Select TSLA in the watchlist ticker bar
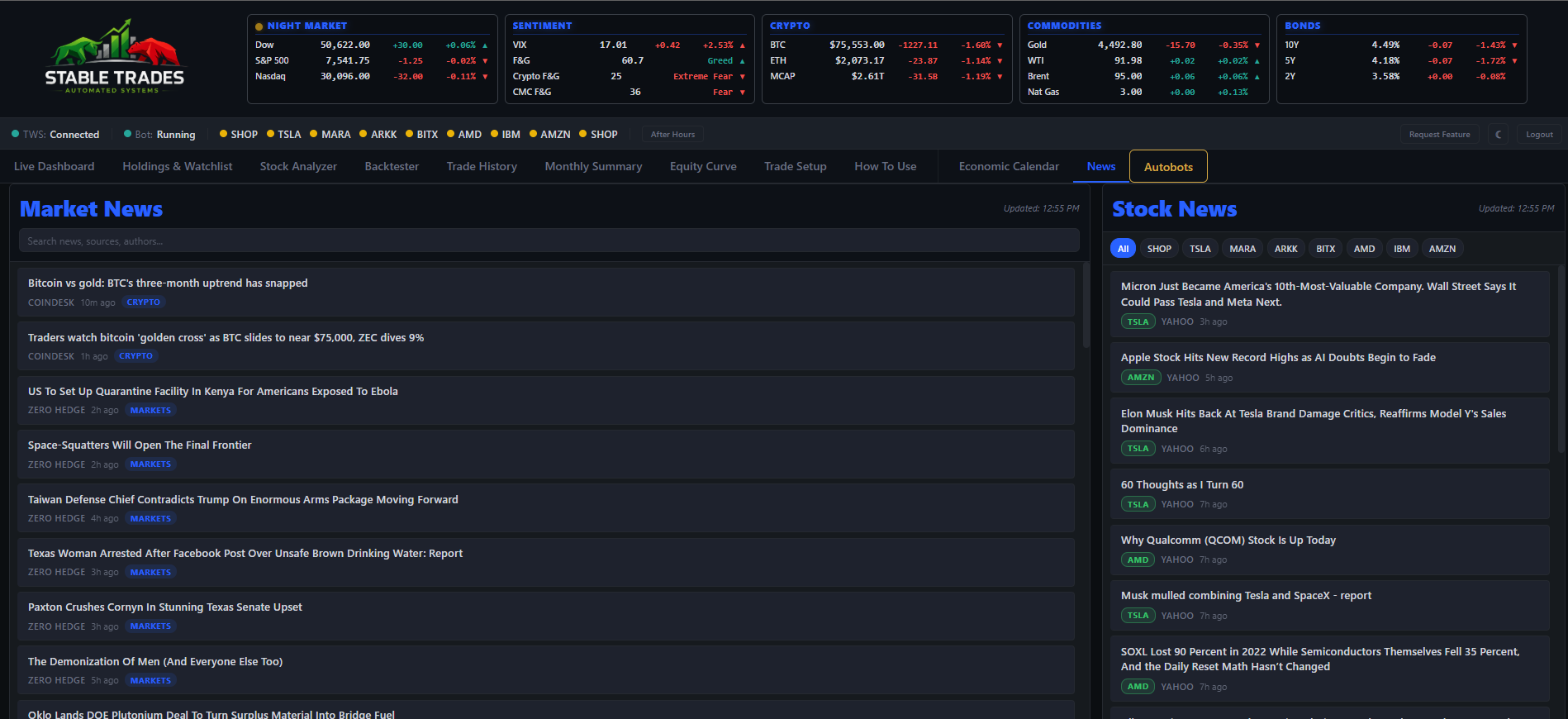 283,135
